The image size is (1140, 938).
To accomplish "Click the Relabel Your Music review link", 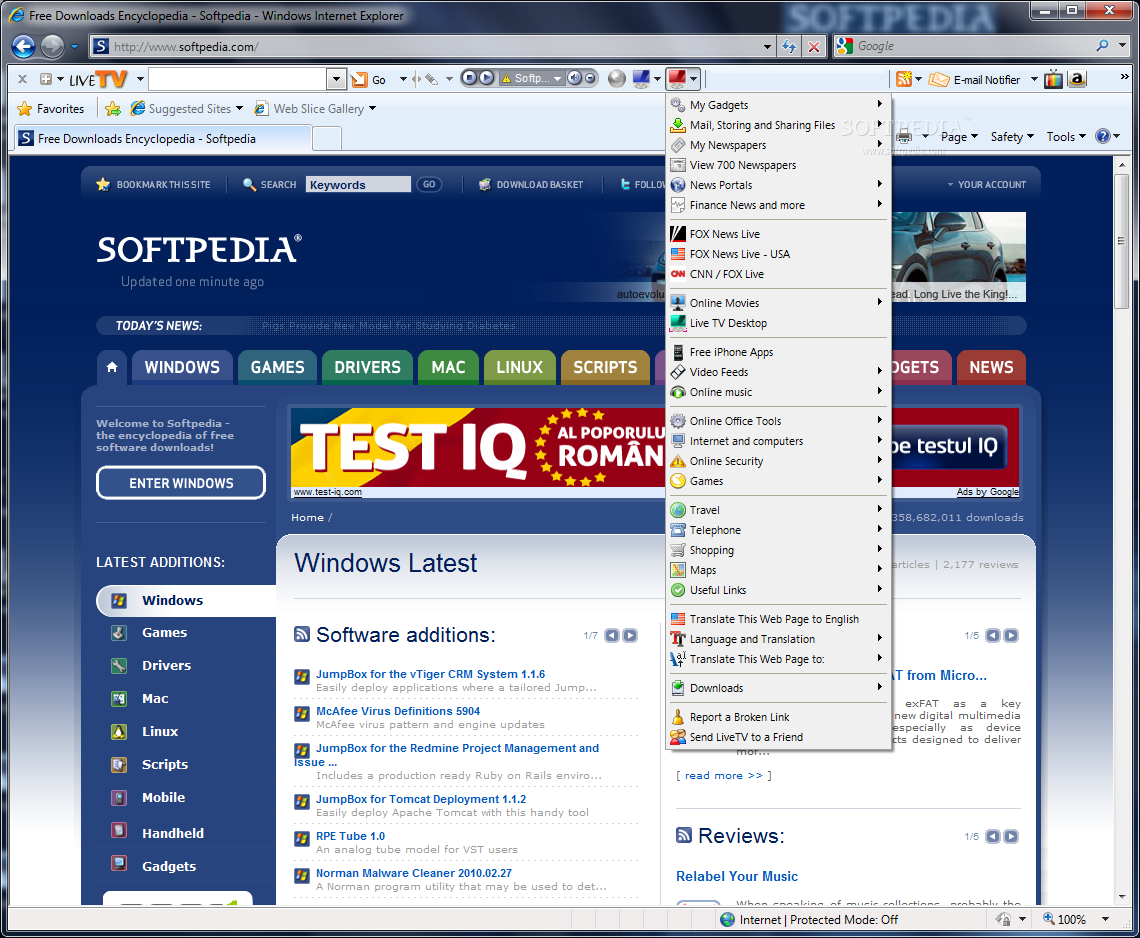I will [x=736, y=876].
